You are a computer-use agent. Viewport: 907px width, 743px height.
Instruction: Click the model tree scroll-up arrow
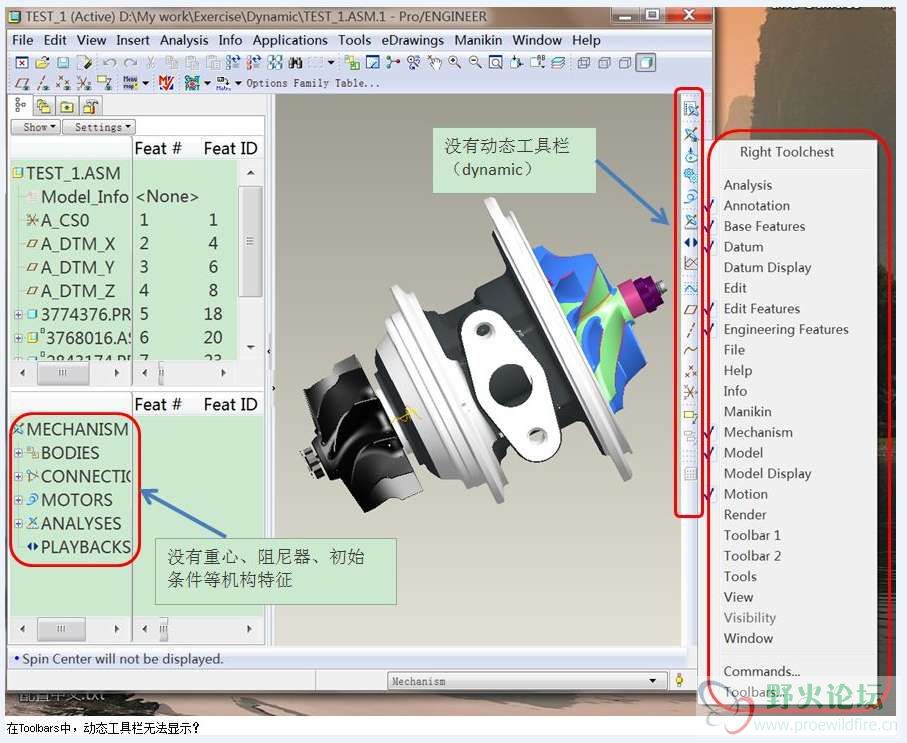(x=250, y=173)
